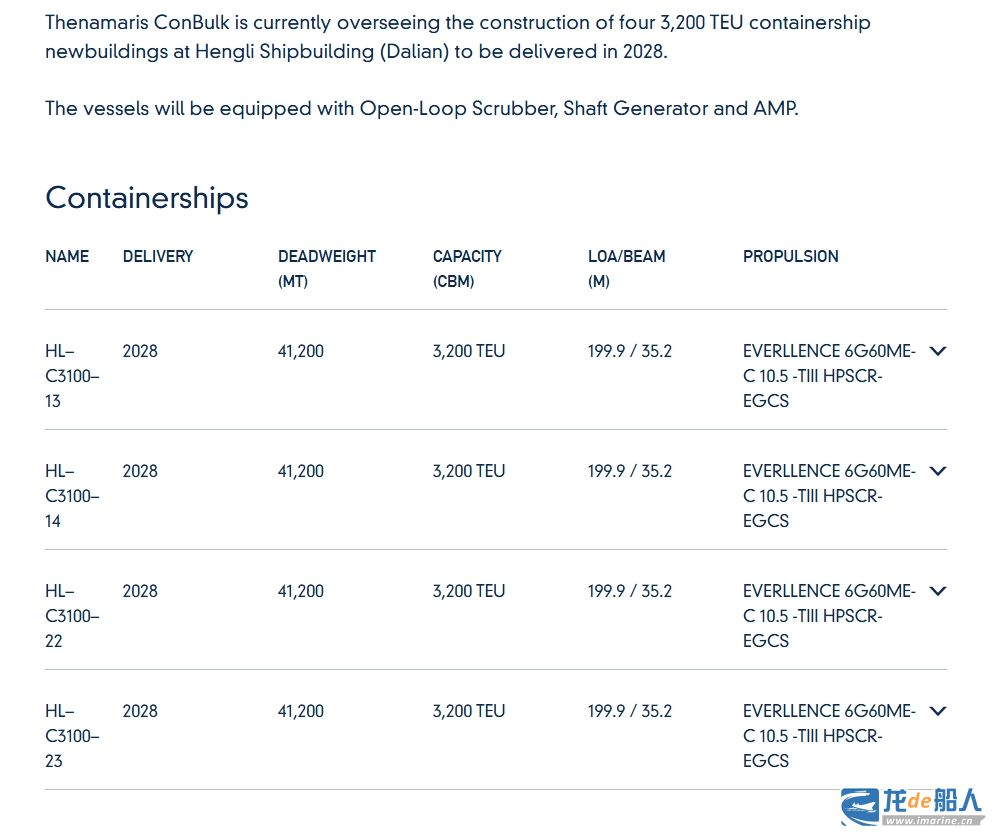Select the DEADWEIGHT (MT) column header
This screenshot has width=998, height=838.
pos(327,269)
